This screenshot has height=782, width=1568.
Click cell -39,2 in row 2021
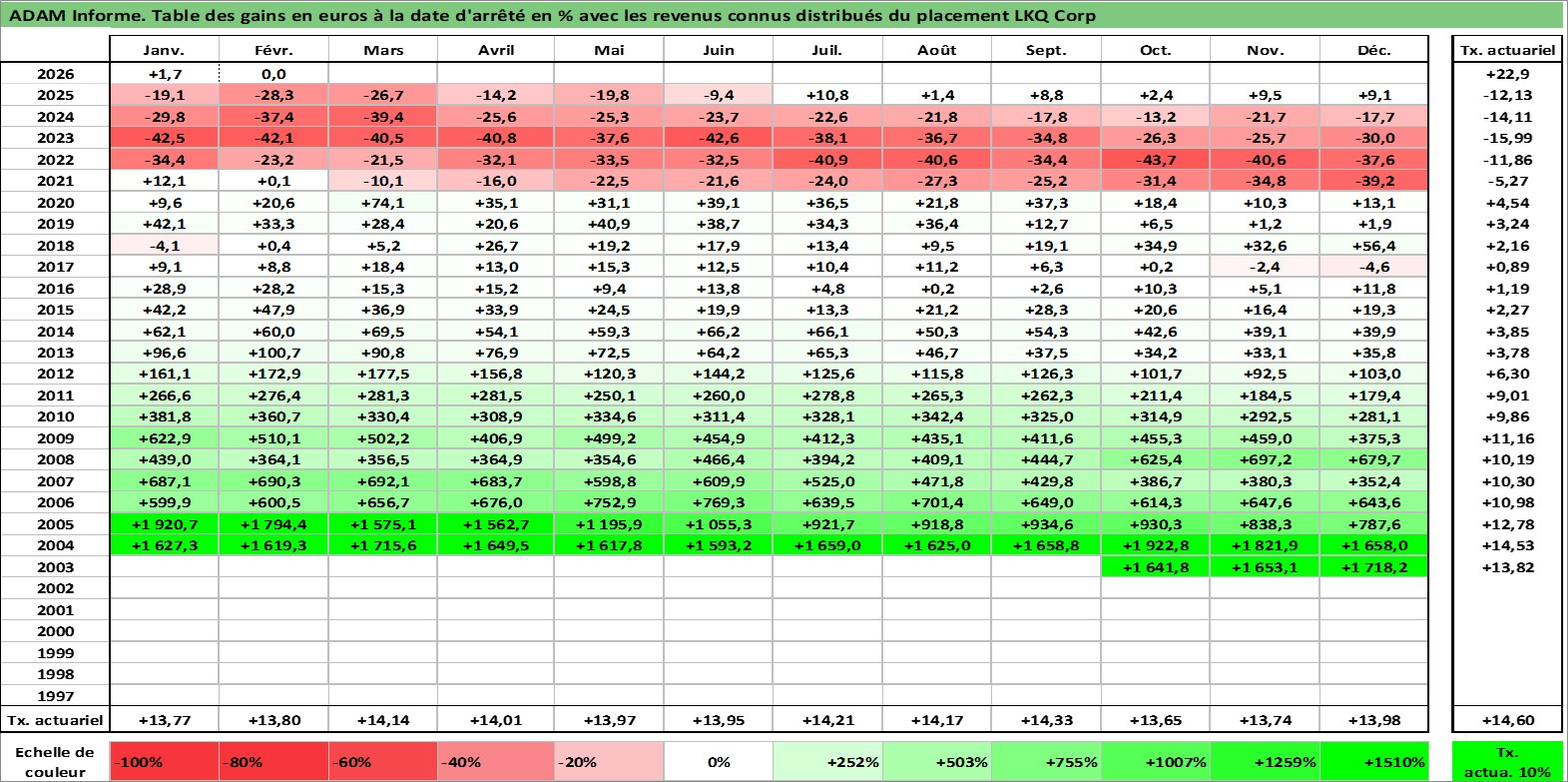point(1374,181)
